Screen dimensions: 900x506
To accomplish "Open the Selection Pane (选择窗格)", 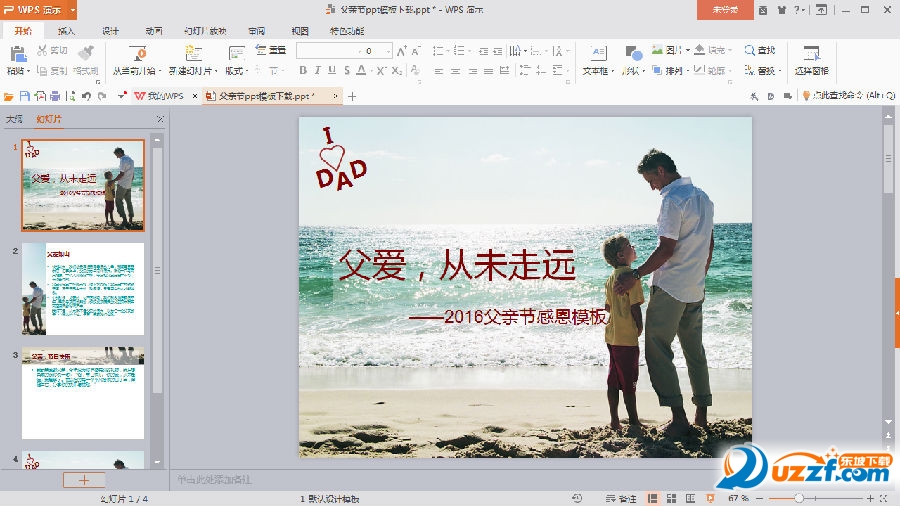I will [811, 53].
